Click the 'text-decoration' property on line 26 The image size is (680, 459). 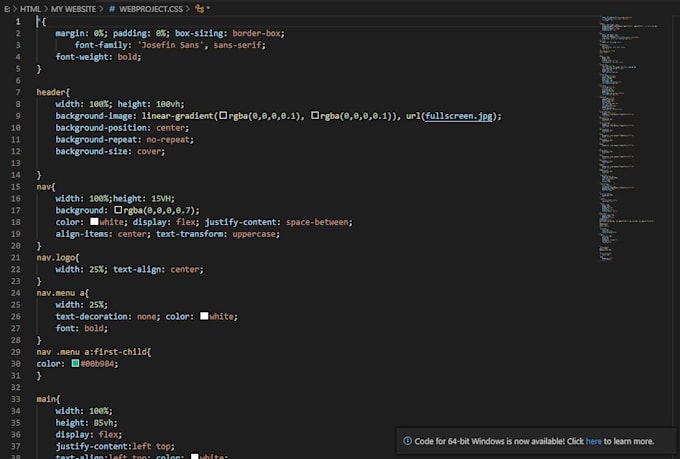point(91,316)
